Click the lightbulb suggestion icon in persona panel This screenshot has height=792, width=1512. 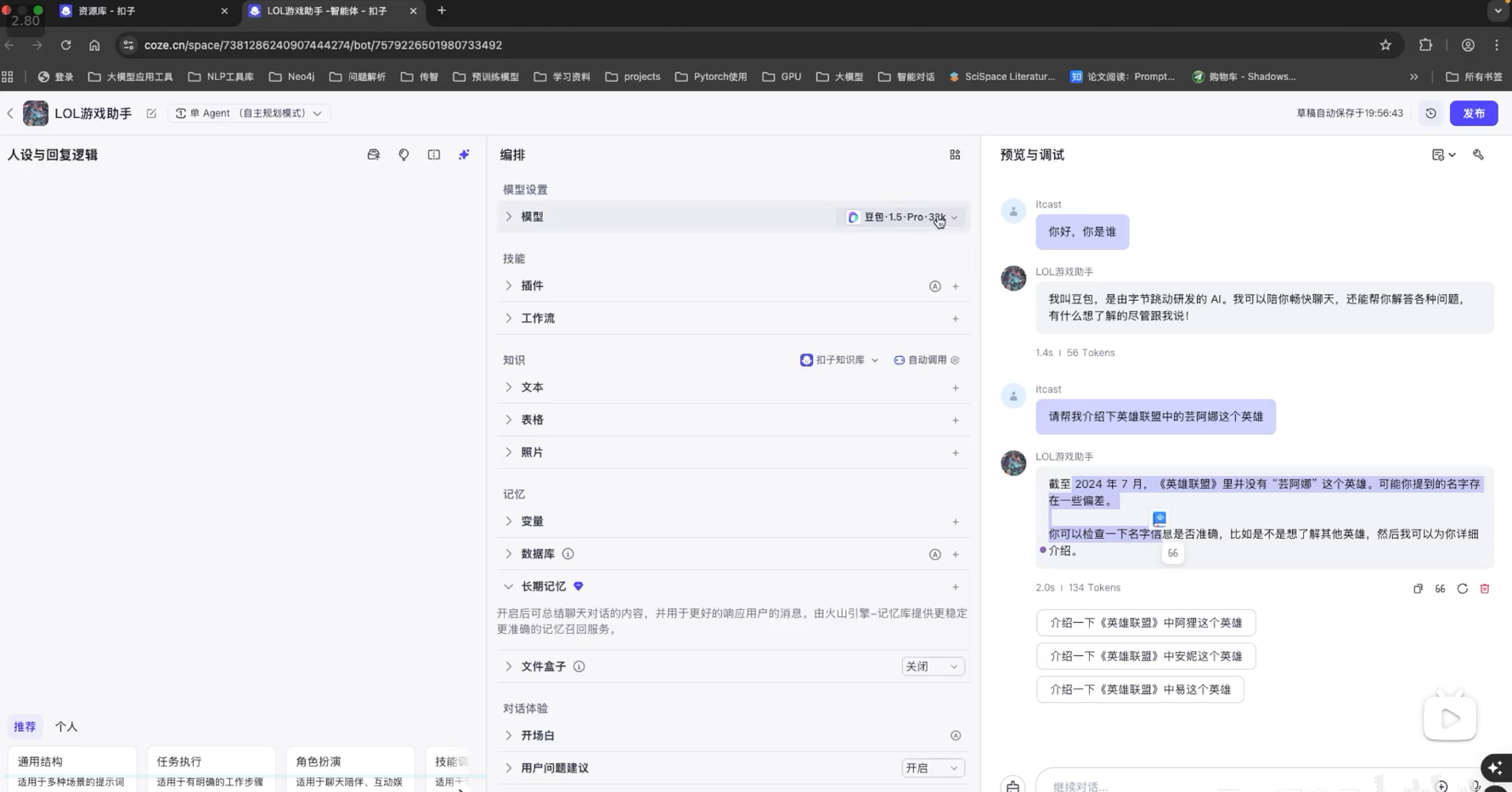[403, 155]
